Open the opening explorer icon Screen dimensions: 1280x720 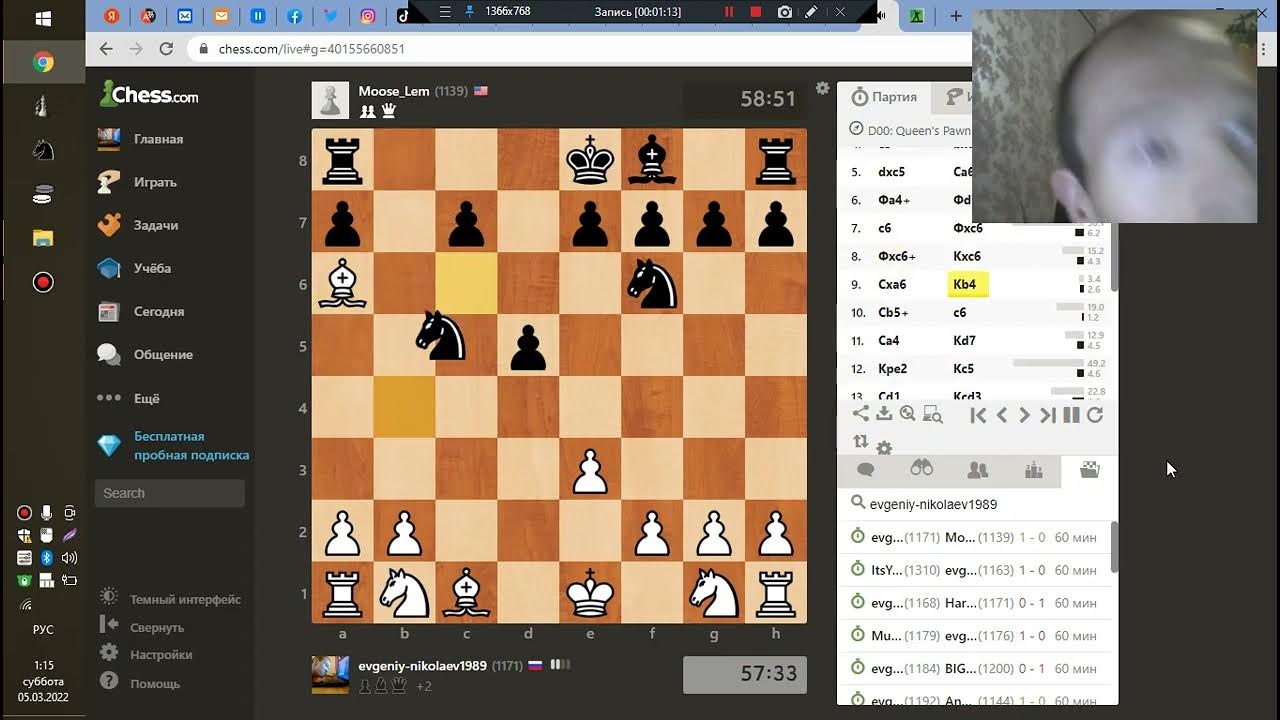click(x=932, y=414)
